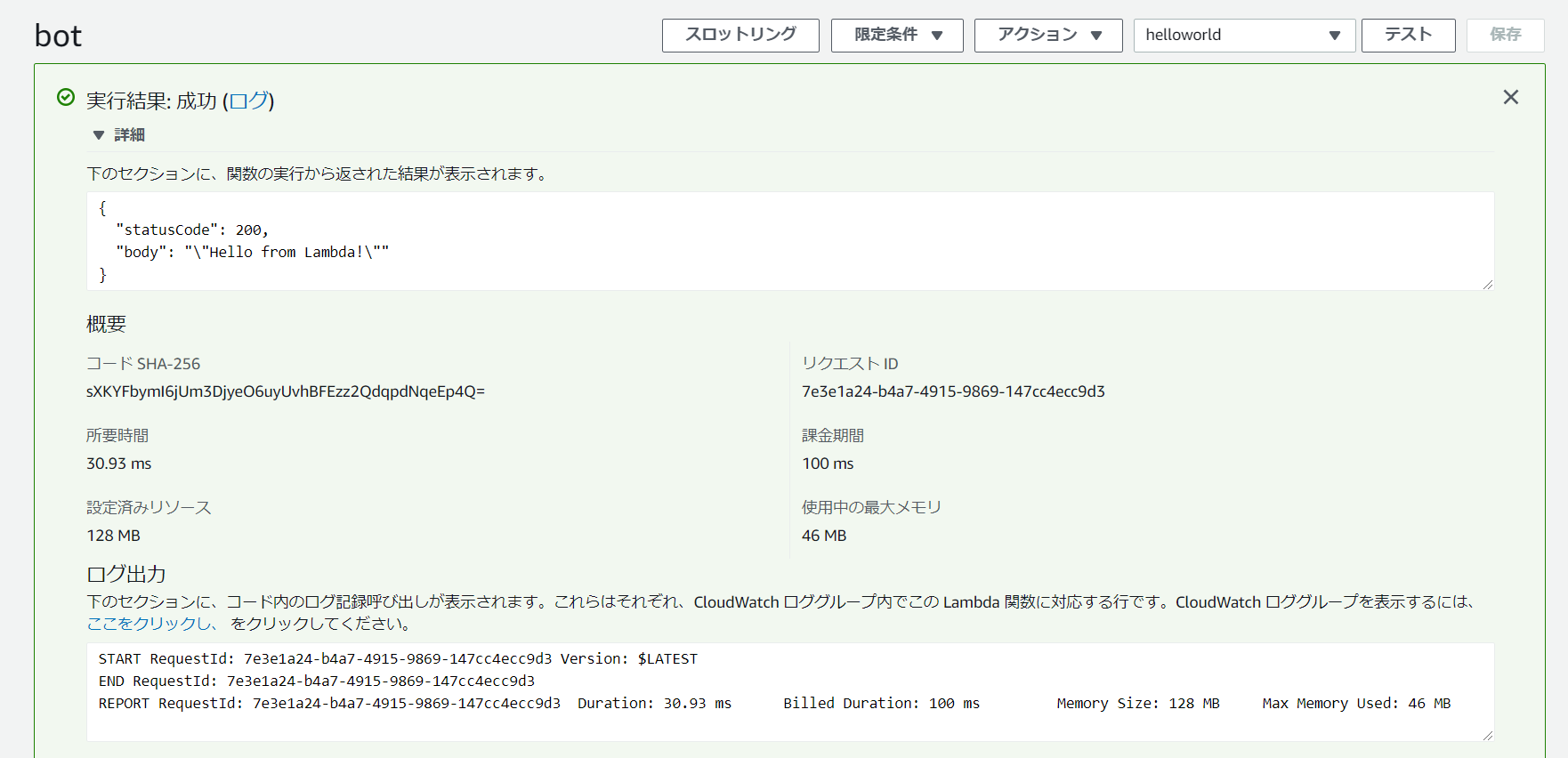This screenshot has height=758, width=1568.
Task: Click the コード SHA-256 label
Action: click(x=143, y=364)
